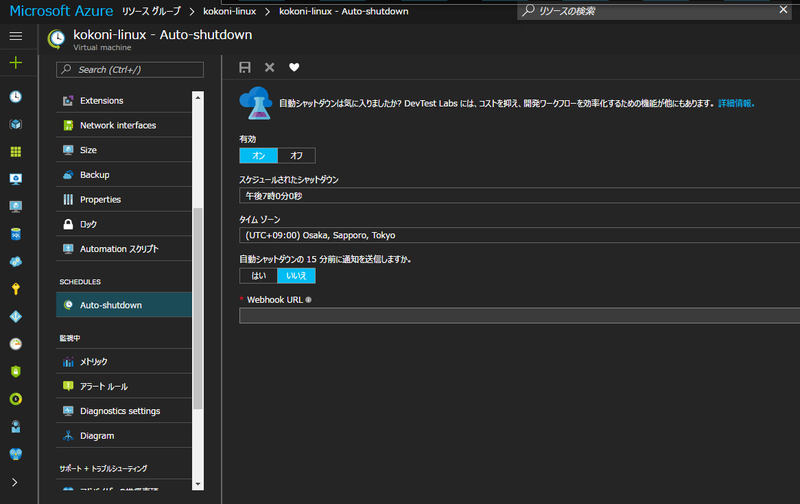Go to Microsoft Azure home link
The width and height of the screenshot is (800, 504).
(x=61, y=11)
